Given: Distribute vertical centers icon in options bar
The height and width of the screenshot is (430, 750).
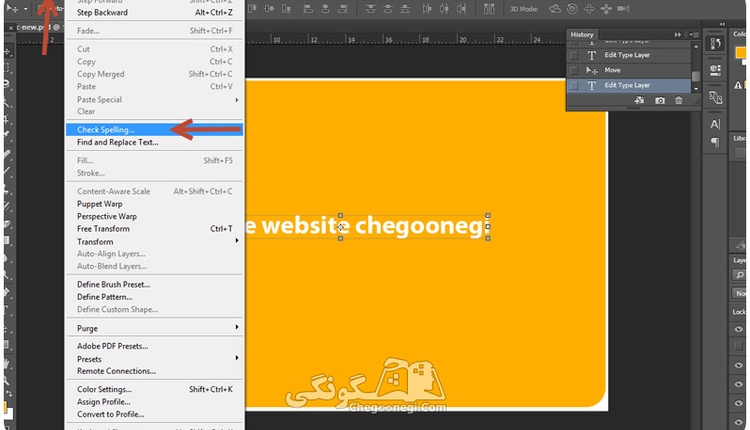Looking at the screenshot, I should (388, 9).
